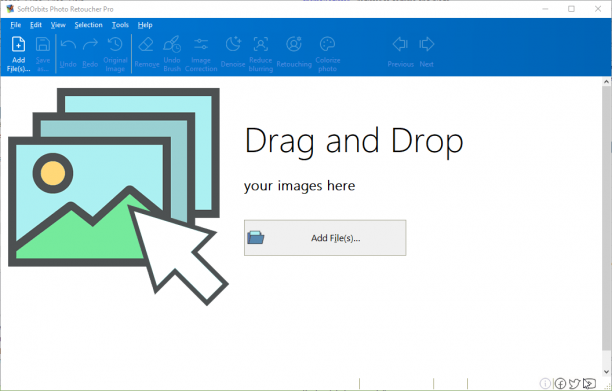Open the Edit menu
The height and width of the screenshot is (391, 612).
click(36, 25)
